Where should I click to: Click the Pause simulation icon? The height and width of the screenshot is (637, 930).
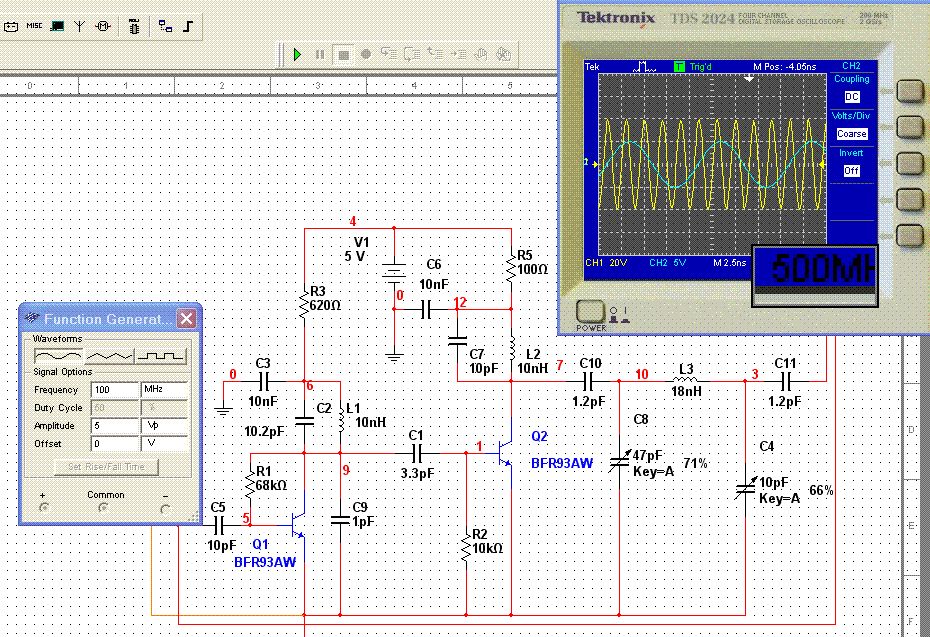(320, 55)
